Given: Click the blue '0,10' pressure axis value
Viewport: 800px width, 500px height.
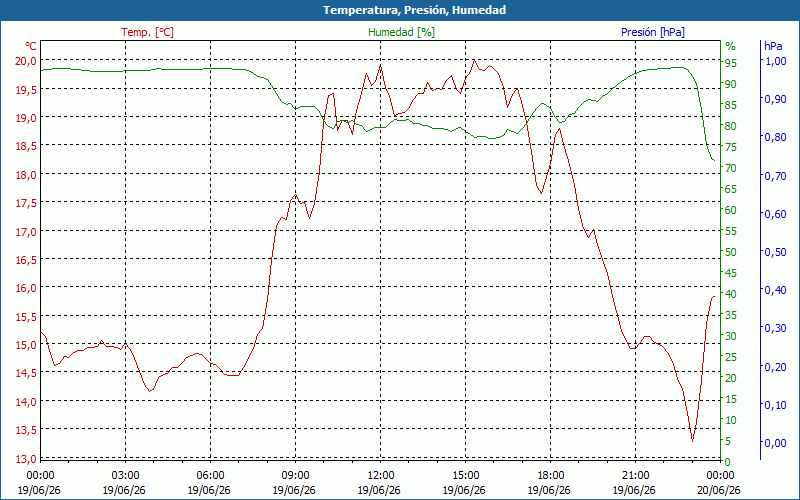Looking at the screenshot, I should (775, 404).
